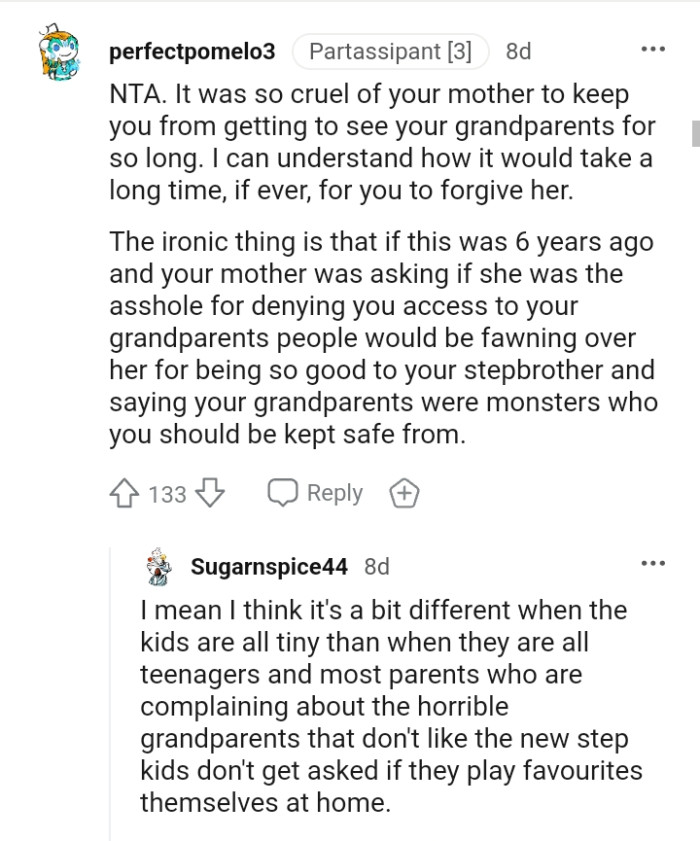The image size is (700, 841).
Task: Select the upvote arrow on perfectpomelo3's comment
Action: point(122,492)
